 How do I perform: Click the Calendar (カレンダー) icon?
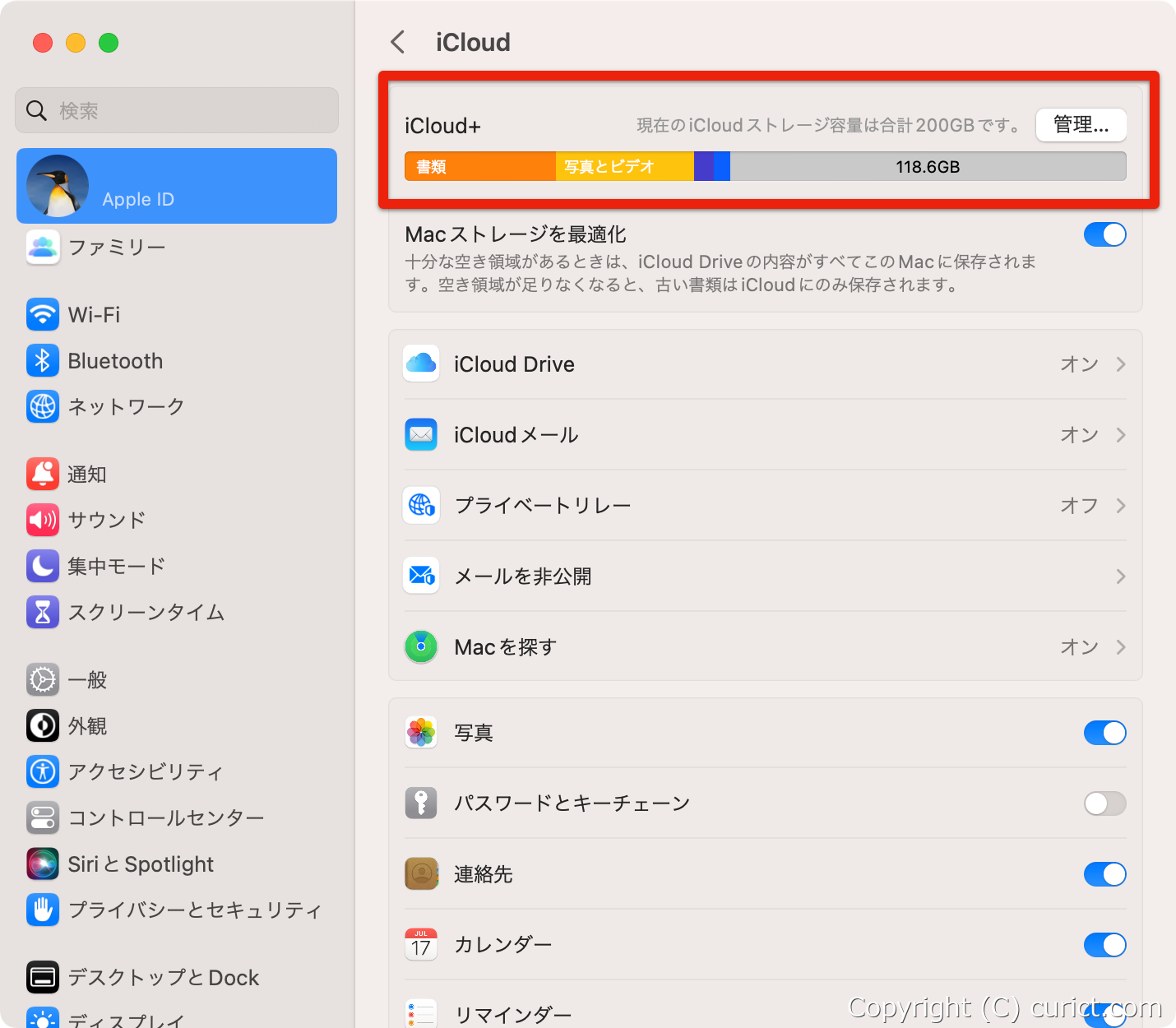(x=421, y=944)
